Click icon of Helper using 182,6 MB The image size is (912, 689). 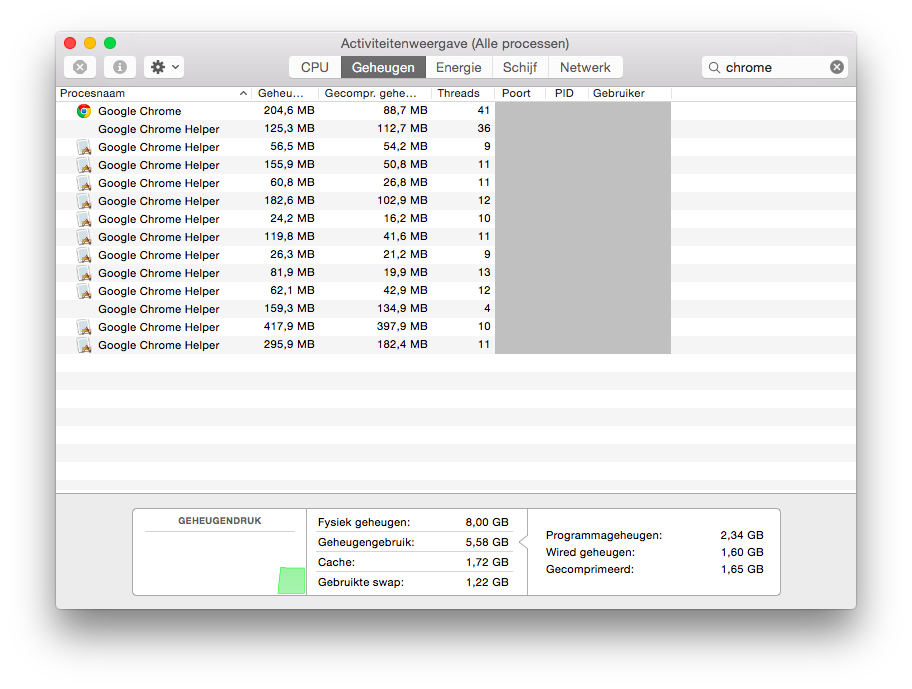[84, 201]
